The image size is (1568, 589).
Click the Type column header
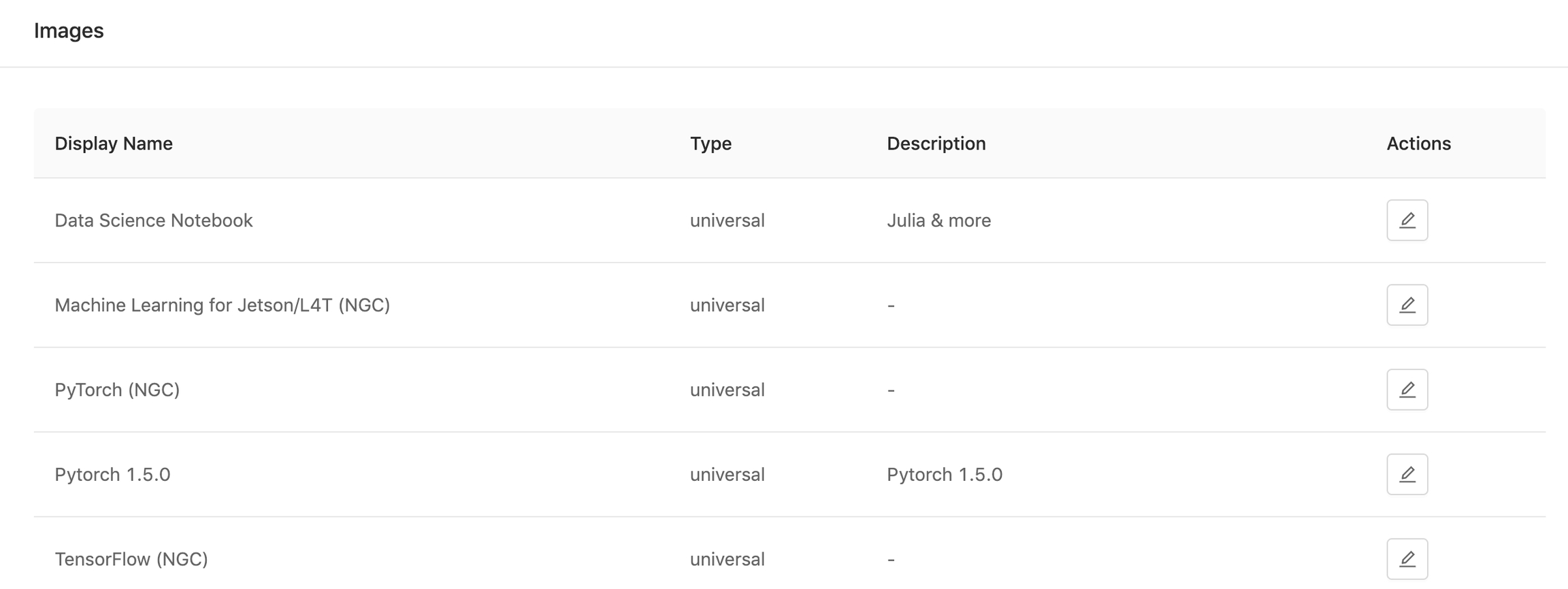[x=710, y=144]
